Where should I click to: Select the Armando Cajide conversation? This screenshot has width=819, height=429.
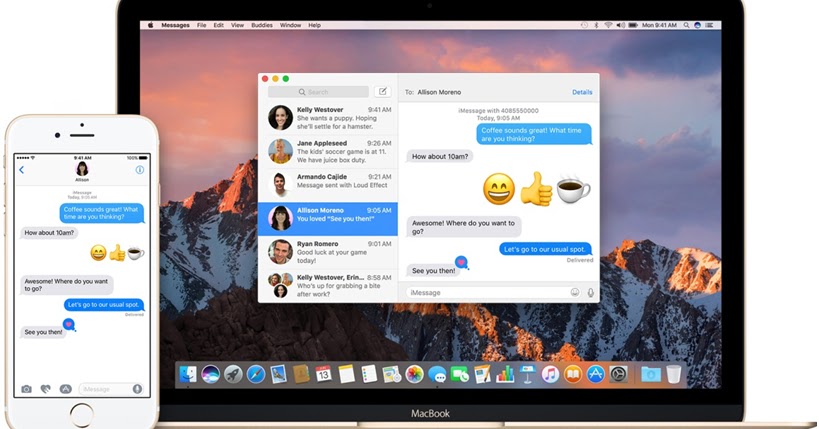(x=328, y=185)
